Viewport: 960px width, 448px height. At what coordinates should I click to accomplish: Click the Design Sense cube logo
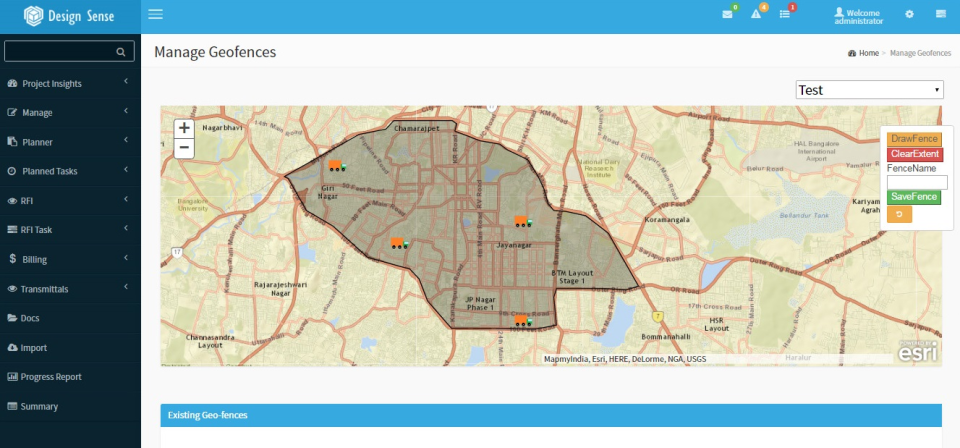pos(34,16)
